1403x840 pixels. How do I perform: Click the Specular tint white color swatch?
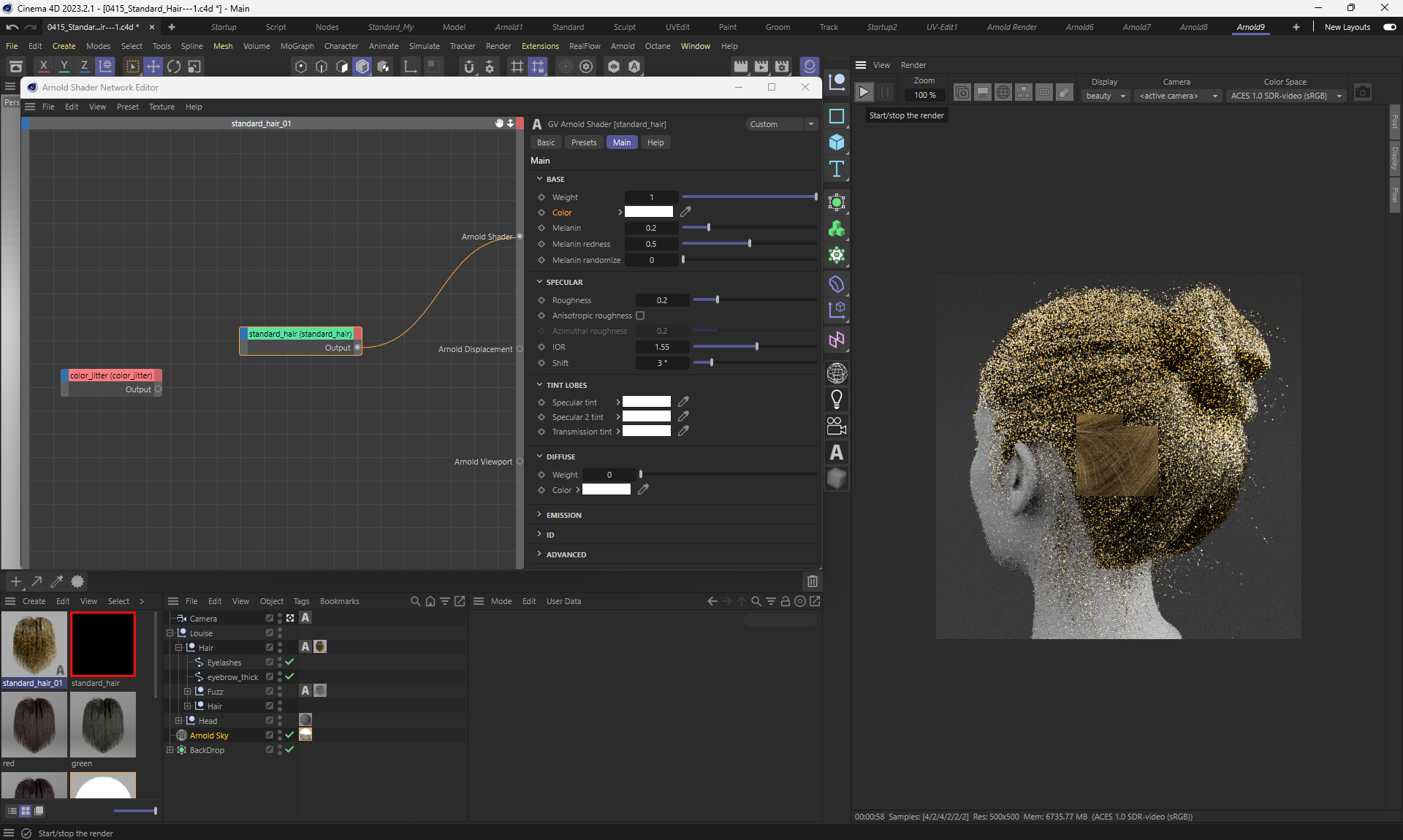646,402
